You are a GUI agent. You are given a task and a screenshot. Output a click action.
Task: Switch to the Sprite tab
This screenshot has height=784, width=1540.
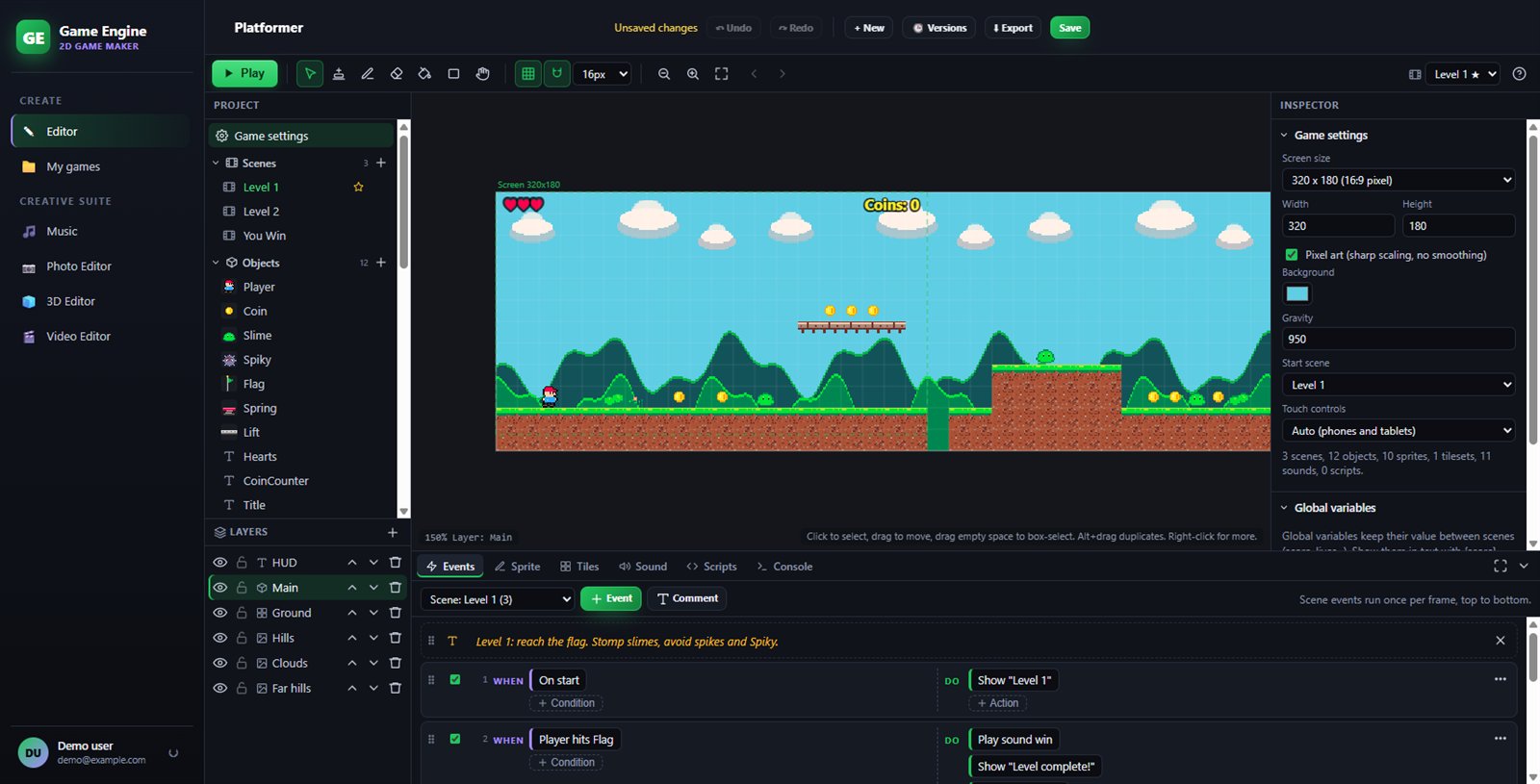[517, 567]
